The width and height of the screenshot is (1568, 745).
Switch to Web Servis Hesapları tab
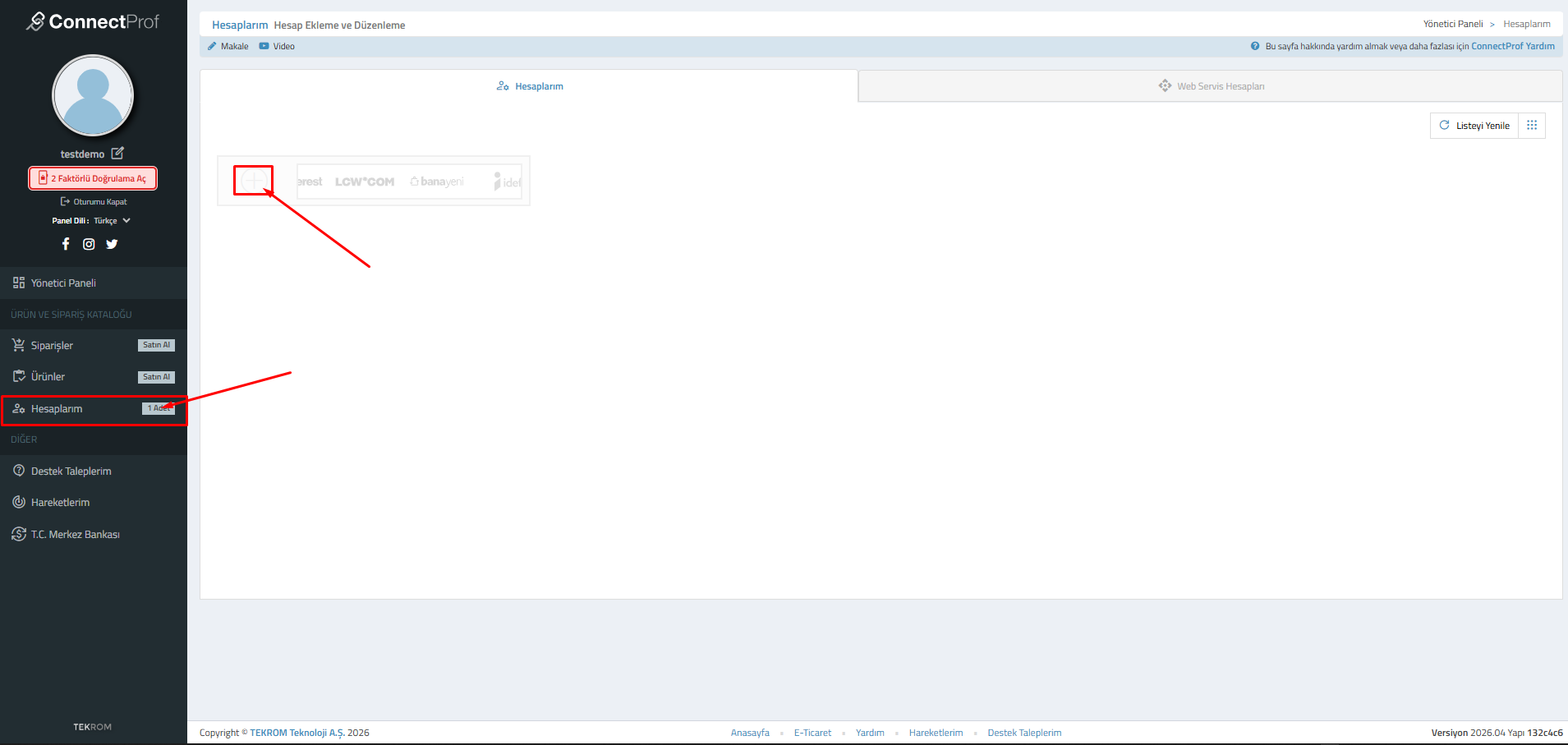pos(1211,86)
